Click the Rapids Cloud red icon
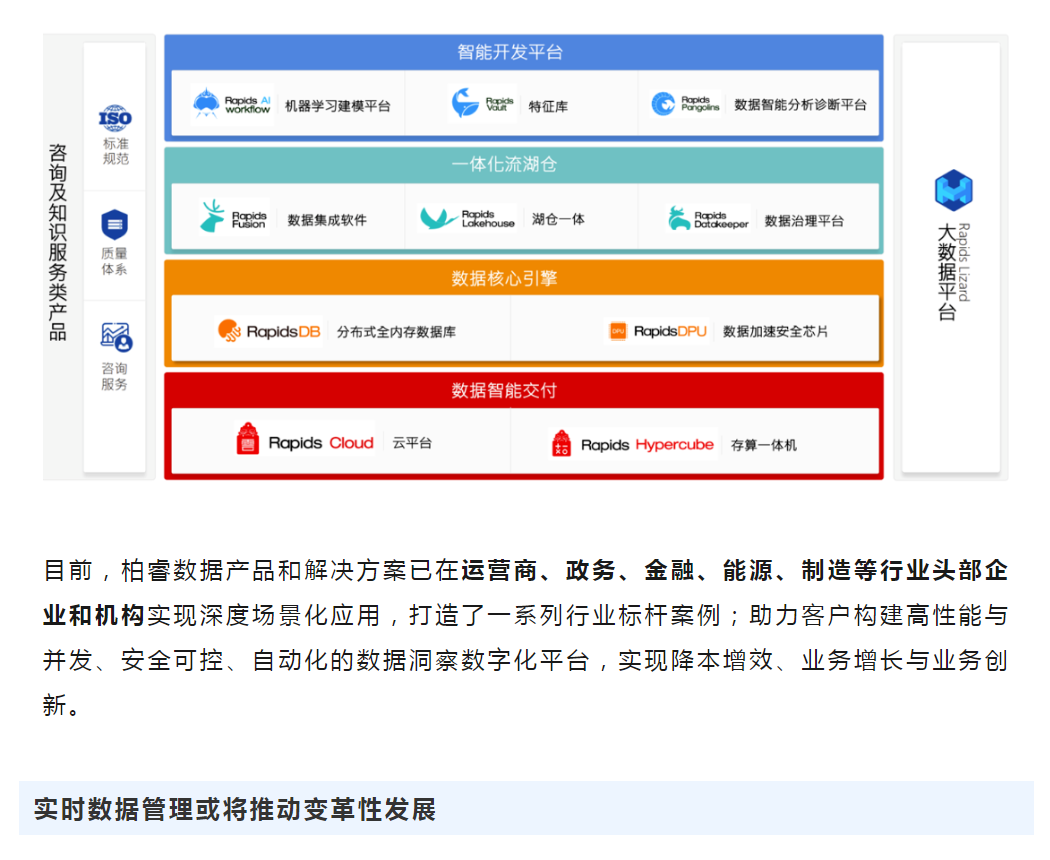This screenshot has width=1050, height=860. (x=247, y=441)
